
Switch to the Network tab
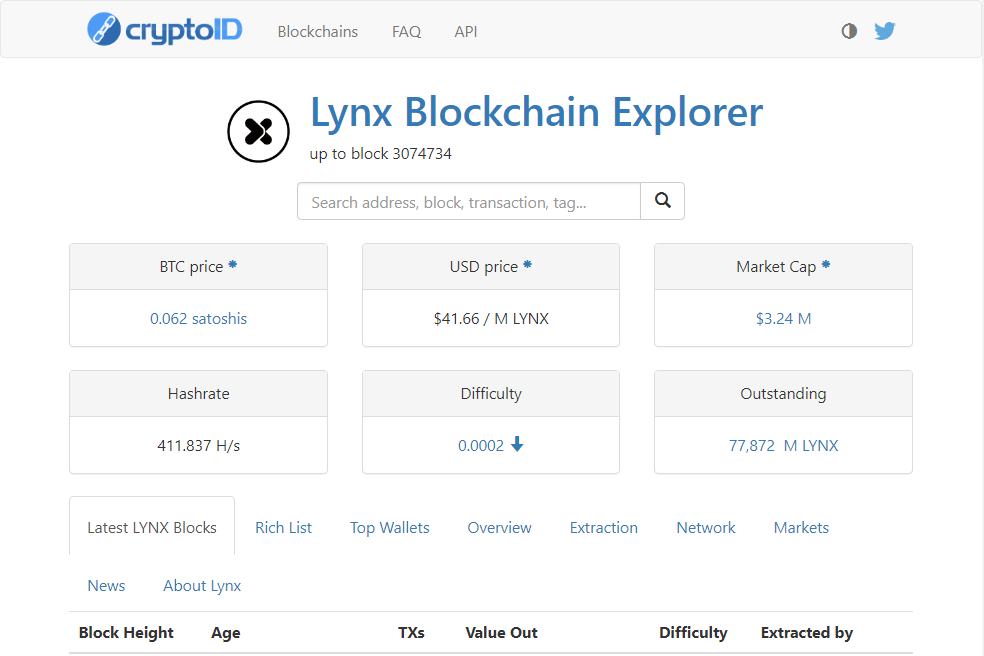706,527
